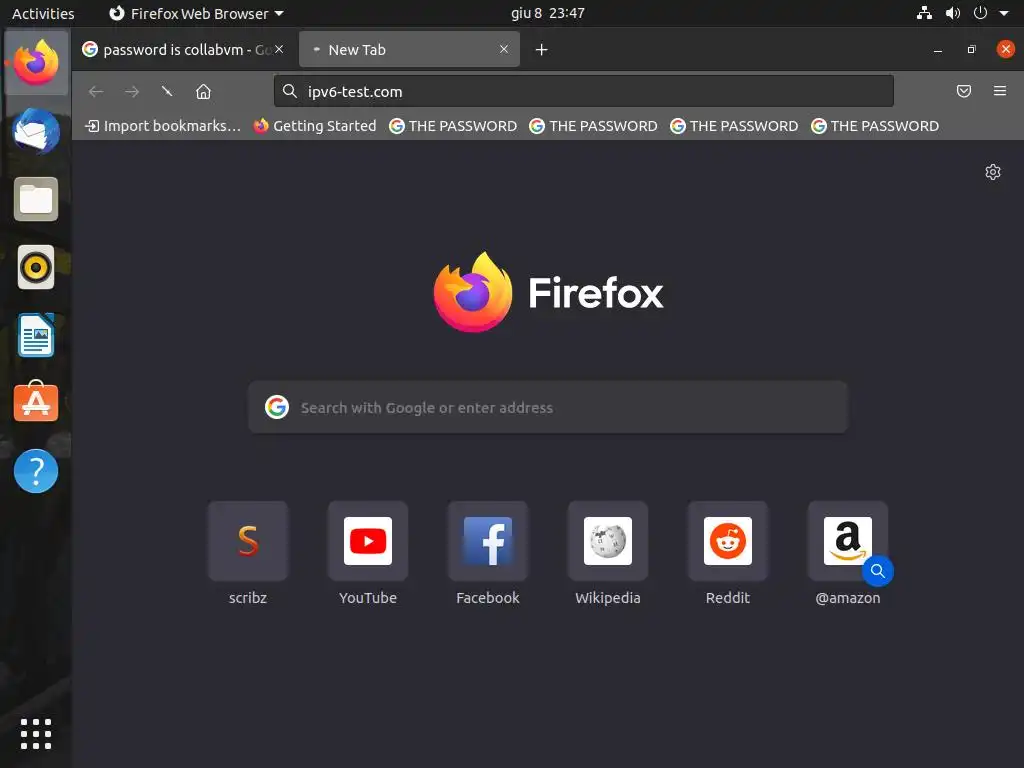Open the last THE PASSWORD bookmark
The width and height of the screenshot is (1024, 768).
click(x=875, y=126)
